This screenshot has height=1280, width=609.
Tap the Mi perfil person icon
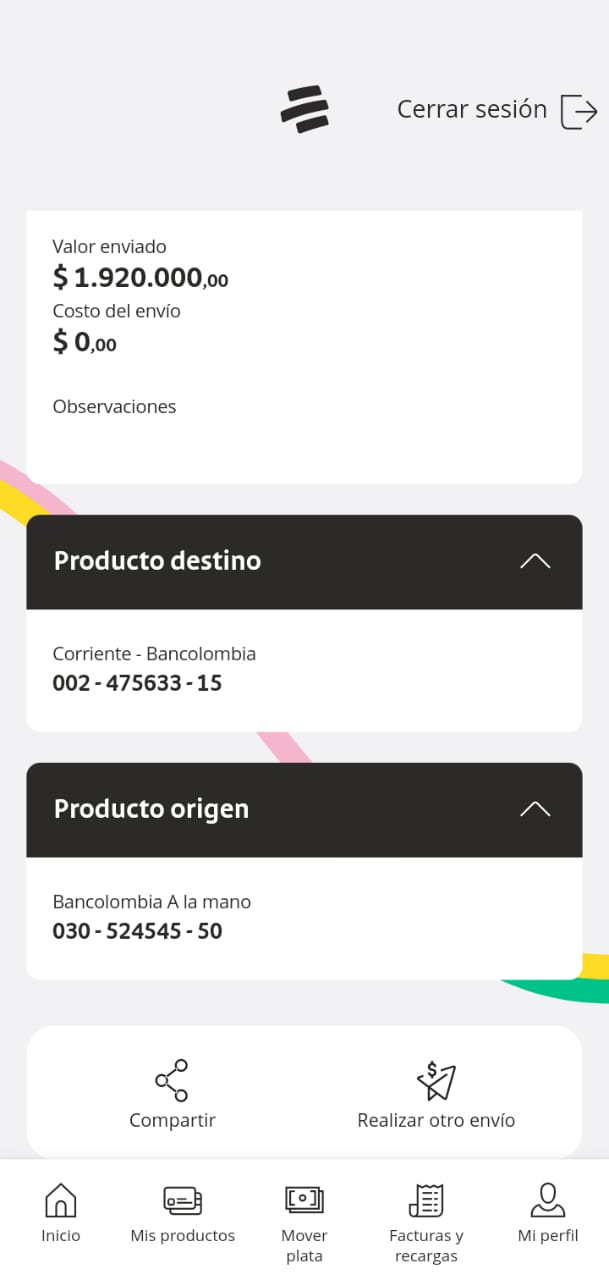coord(548,1198)
